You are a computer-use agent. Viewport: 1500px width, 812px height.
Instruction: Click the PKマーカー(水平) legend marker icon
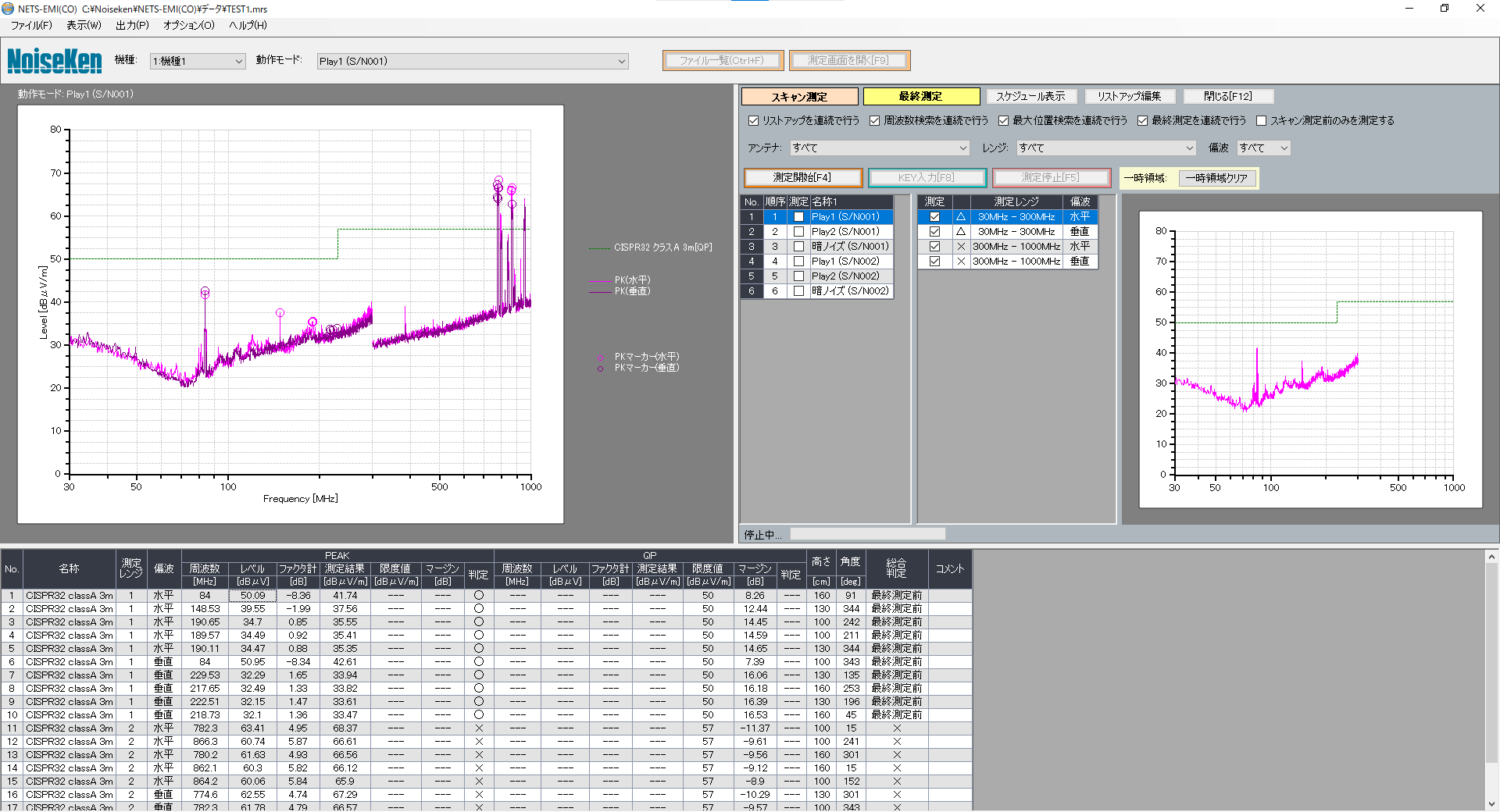(x=600, y=358)
